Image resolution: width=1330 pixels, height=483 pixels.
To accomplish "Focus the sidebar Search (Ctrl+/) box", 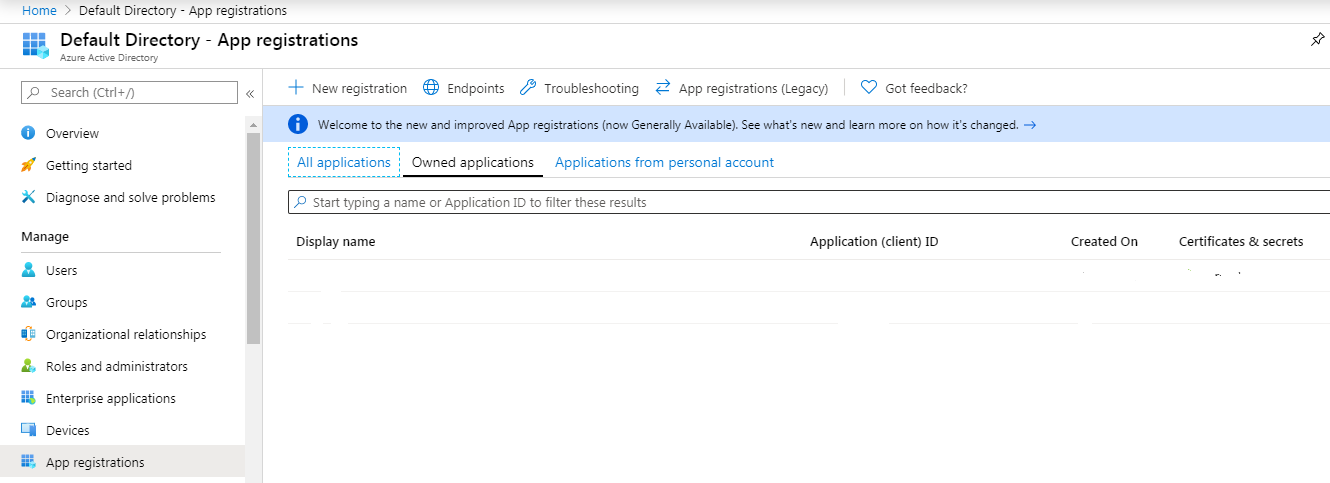I will coord(129,92).
